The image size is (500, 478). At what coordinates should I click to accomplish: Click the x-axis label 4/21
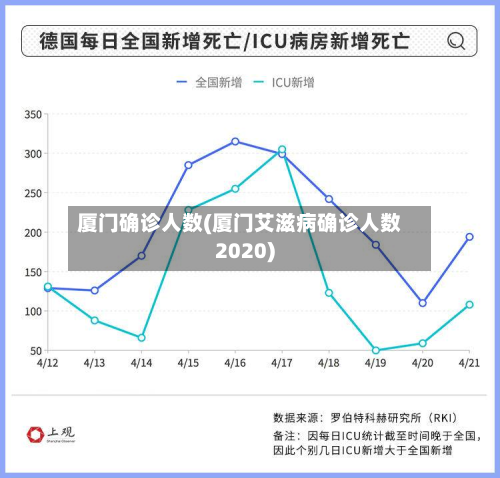point(469,363)
